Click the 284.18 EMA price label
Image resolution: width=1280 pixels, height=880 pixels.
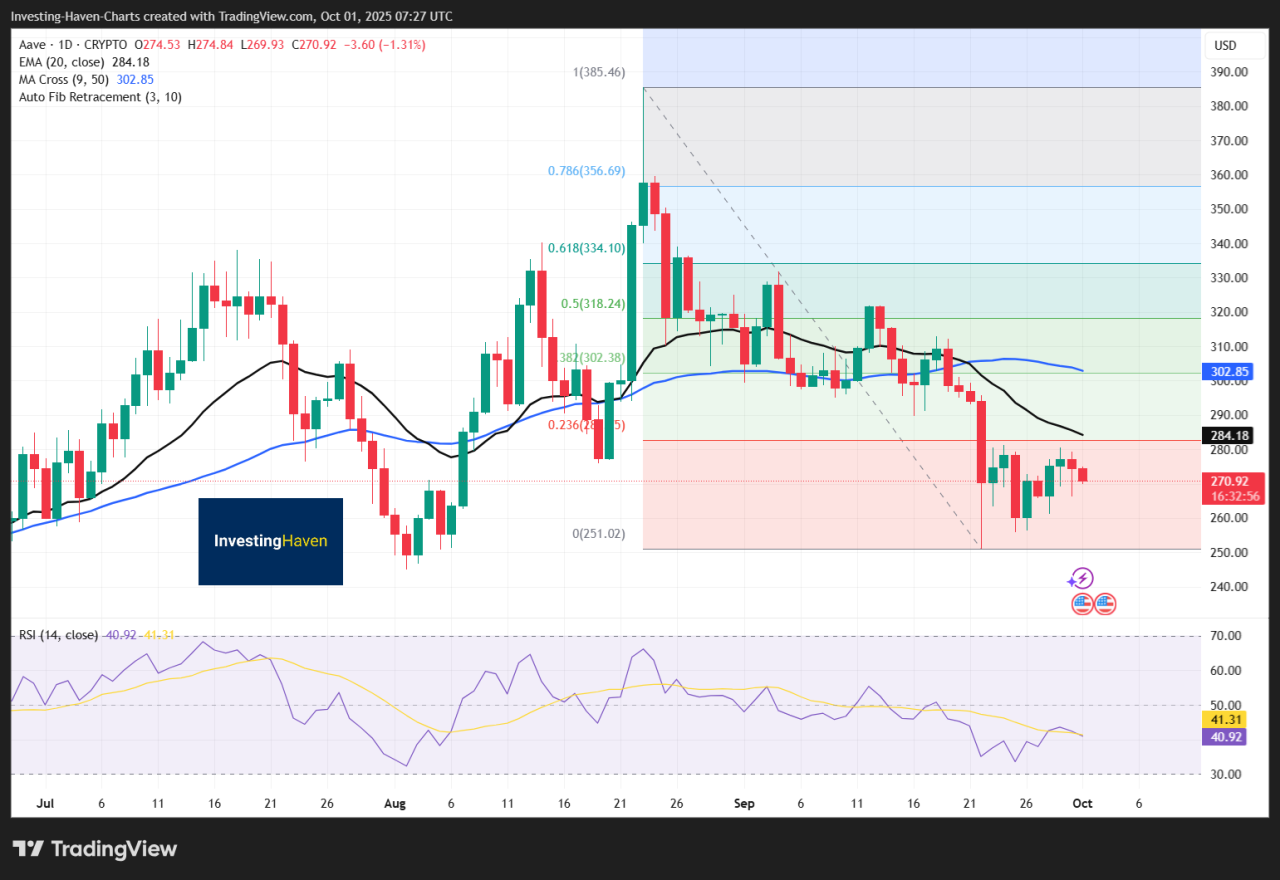[1231, 435]
